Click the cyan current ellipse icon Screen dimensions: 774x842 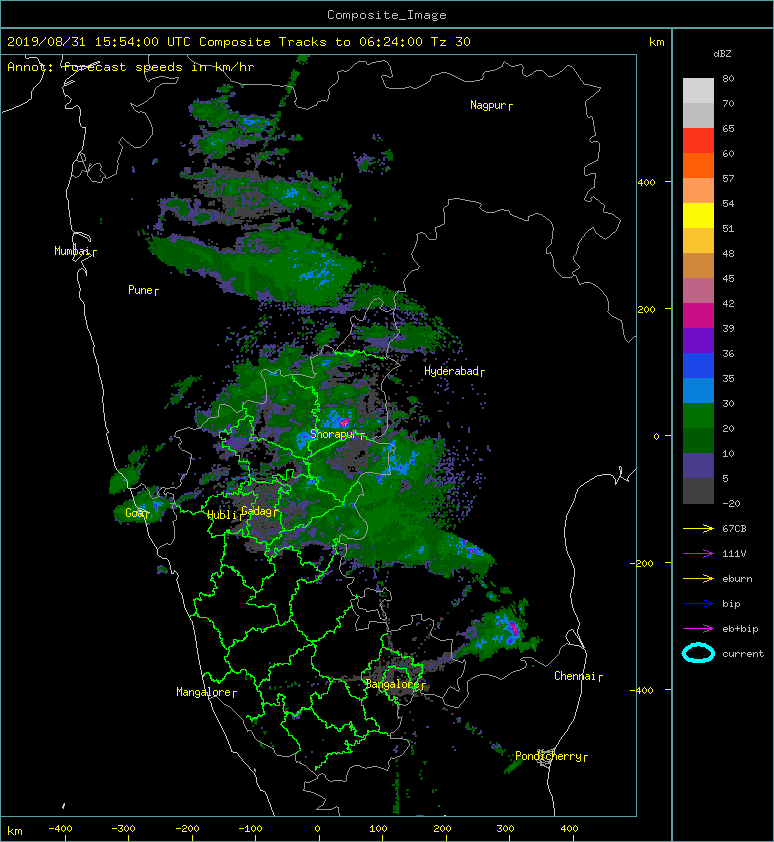[x=698, y=653]
